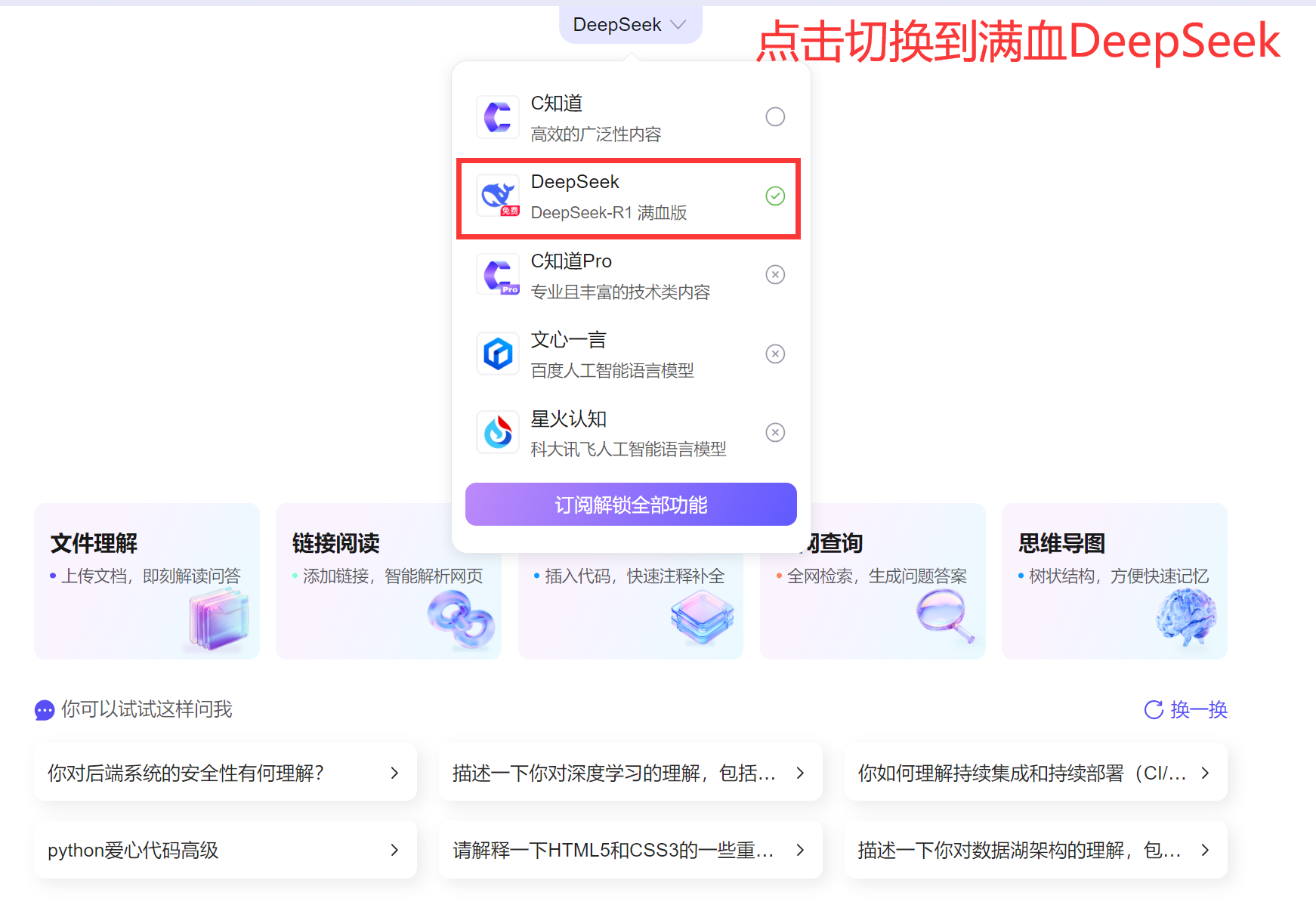Select the C知道 radio button
1316x911 pixels.
pos(775,116)
